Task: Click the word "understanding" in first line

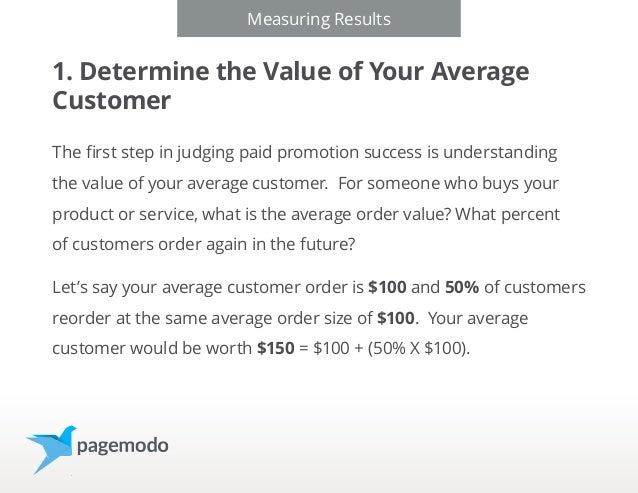Action: click(x=500, y=153)
